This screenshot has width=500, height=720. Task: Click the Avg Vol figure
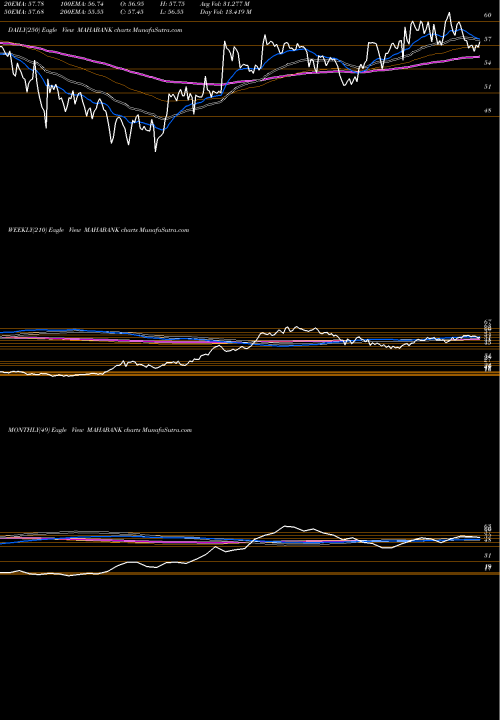[x=225, y=3]
